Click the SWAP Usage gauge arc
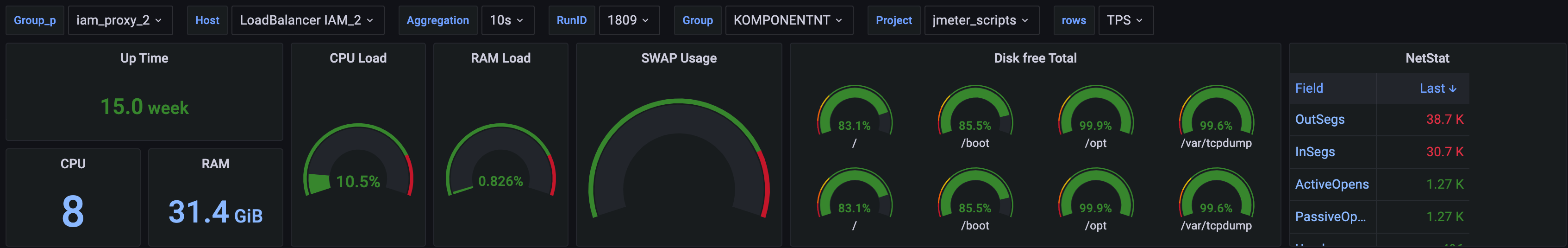Screen dimensions: 1568x248 [679, 159]
